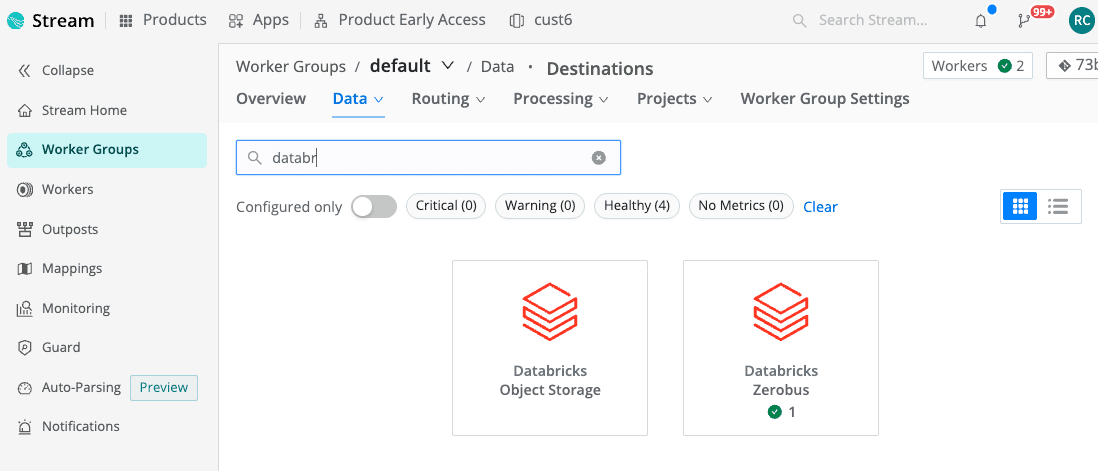1098x471 pixels.
Task: Open Worker Groups in sidebar
Action: [107, 149]
